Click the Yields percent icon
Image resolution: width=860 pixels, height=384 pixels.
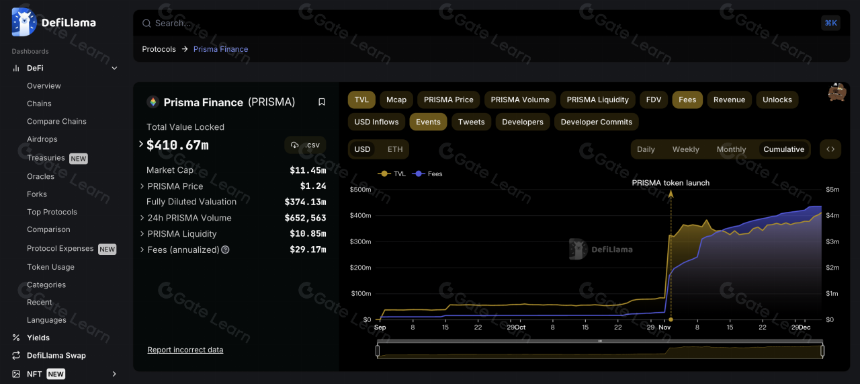click(16, 337)
